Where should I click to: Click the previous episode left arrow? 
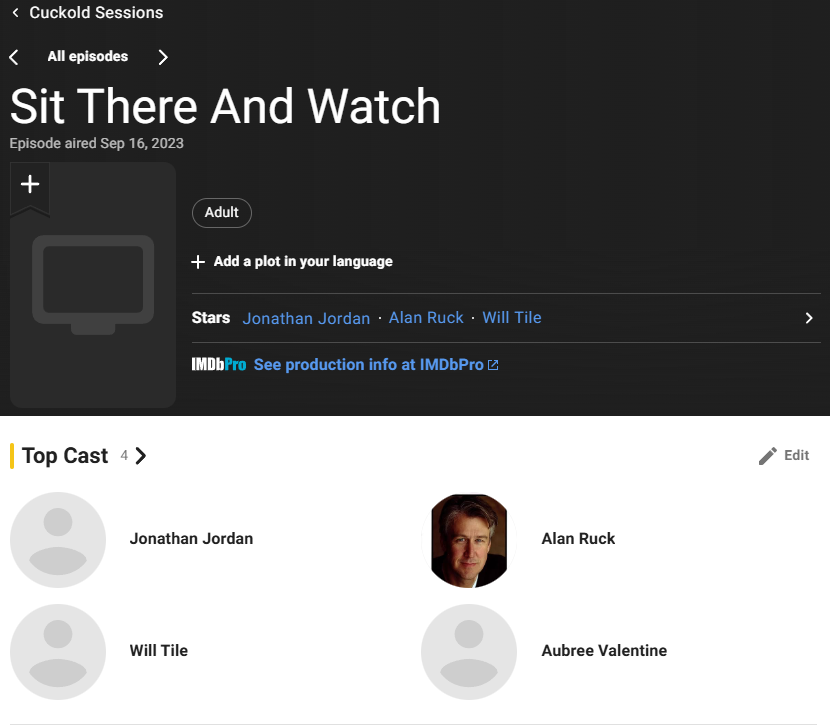(x=14, y=57)
